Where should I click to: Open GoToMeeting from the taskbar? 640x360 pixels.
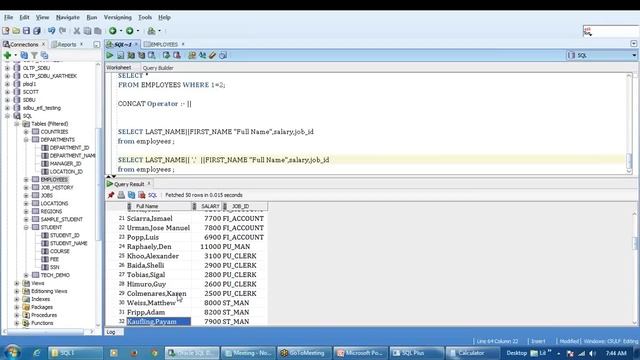click(x=304, y=353)
